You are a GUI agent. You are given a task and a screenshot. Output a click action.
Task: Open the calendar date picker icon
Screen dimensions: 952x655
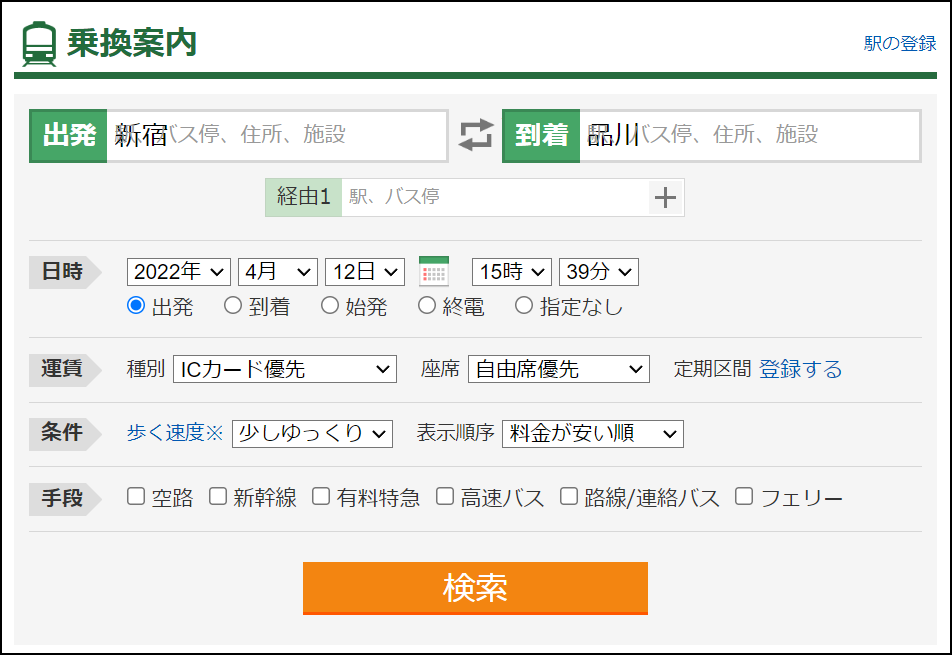pos(434,270)
